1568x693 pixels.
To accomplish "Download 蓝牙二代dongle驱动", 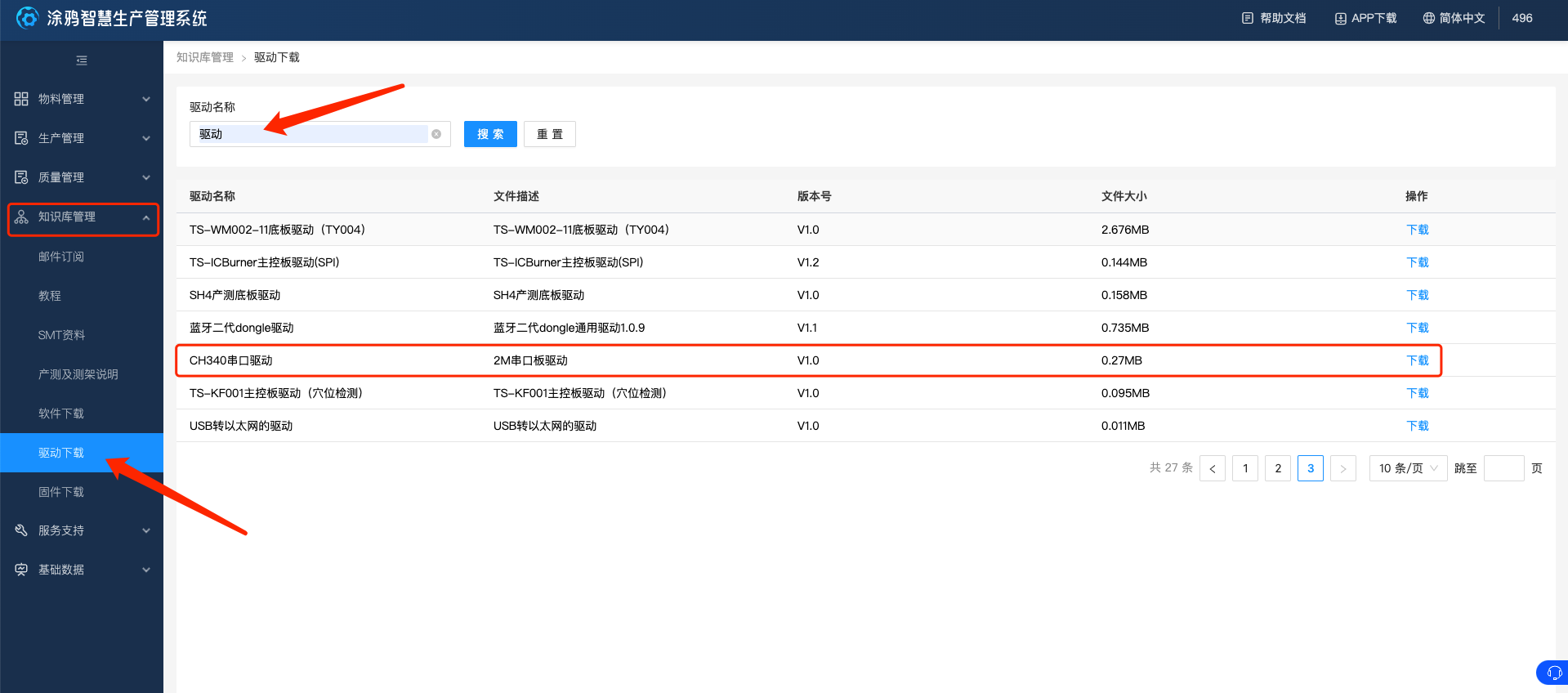I will [x=1418, y=328].
